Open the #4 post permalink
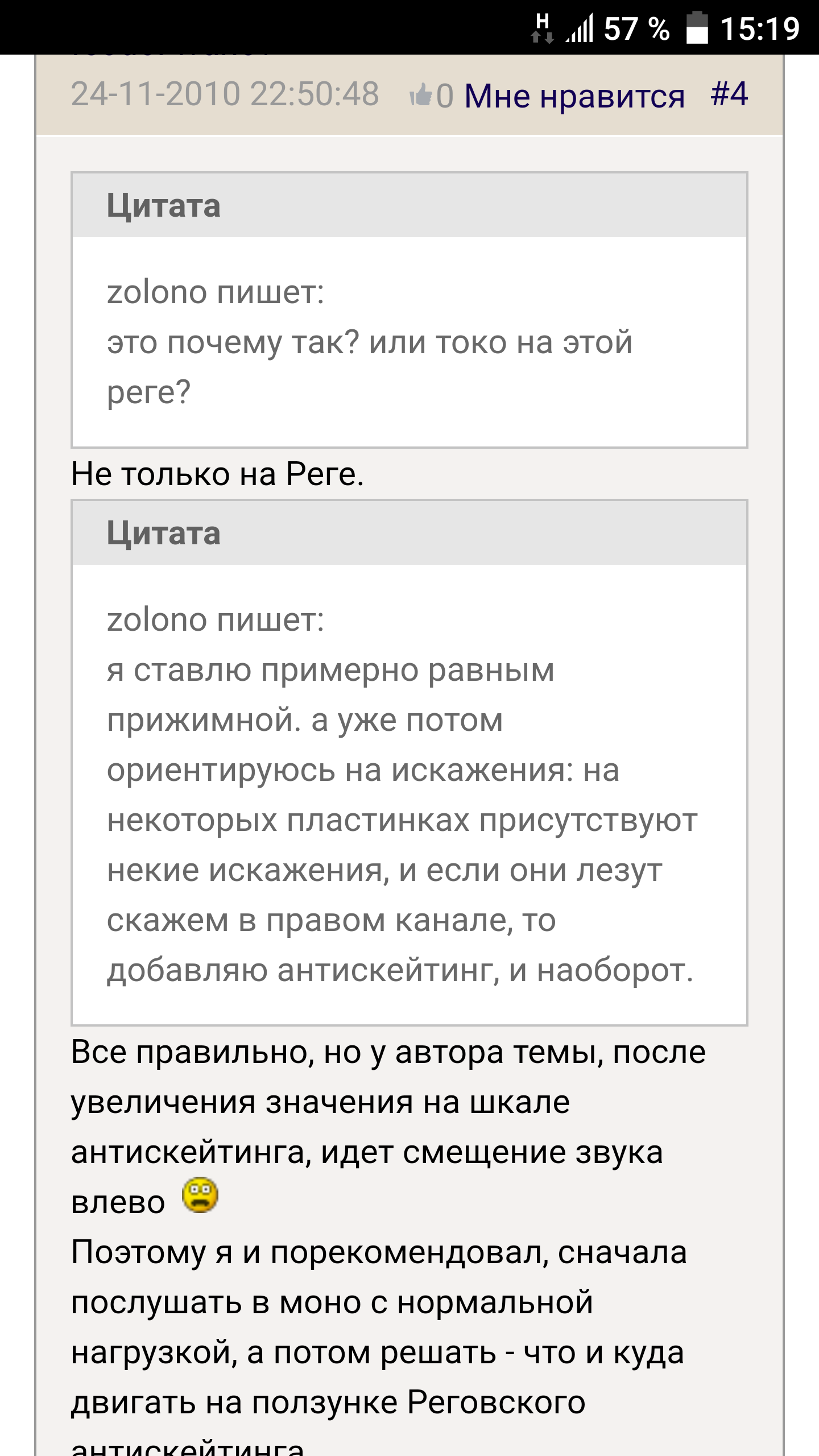Viewport: 819px width, 1456px height. coord(729,94)
